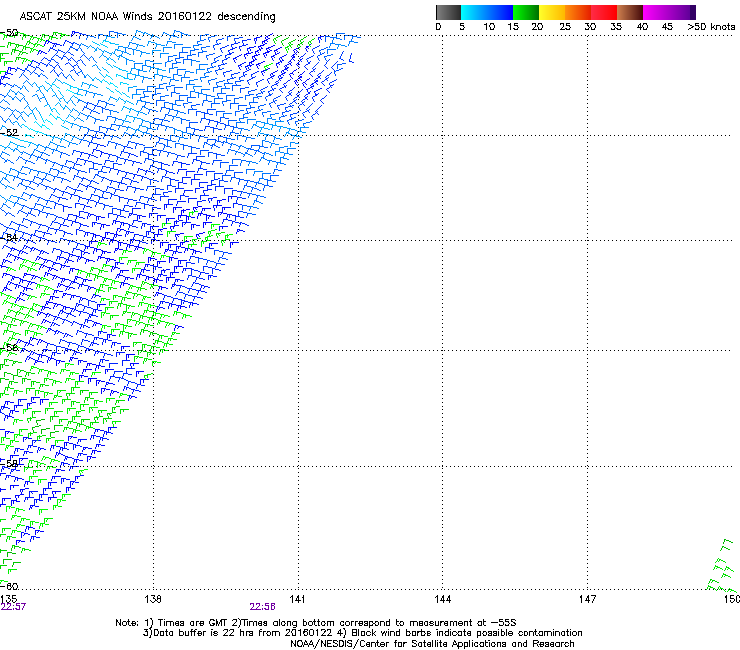This screenshot has height=650, width=740.
Task: Click the 'Data buffer is 22 hrs' note line
Action: point(362,633)
